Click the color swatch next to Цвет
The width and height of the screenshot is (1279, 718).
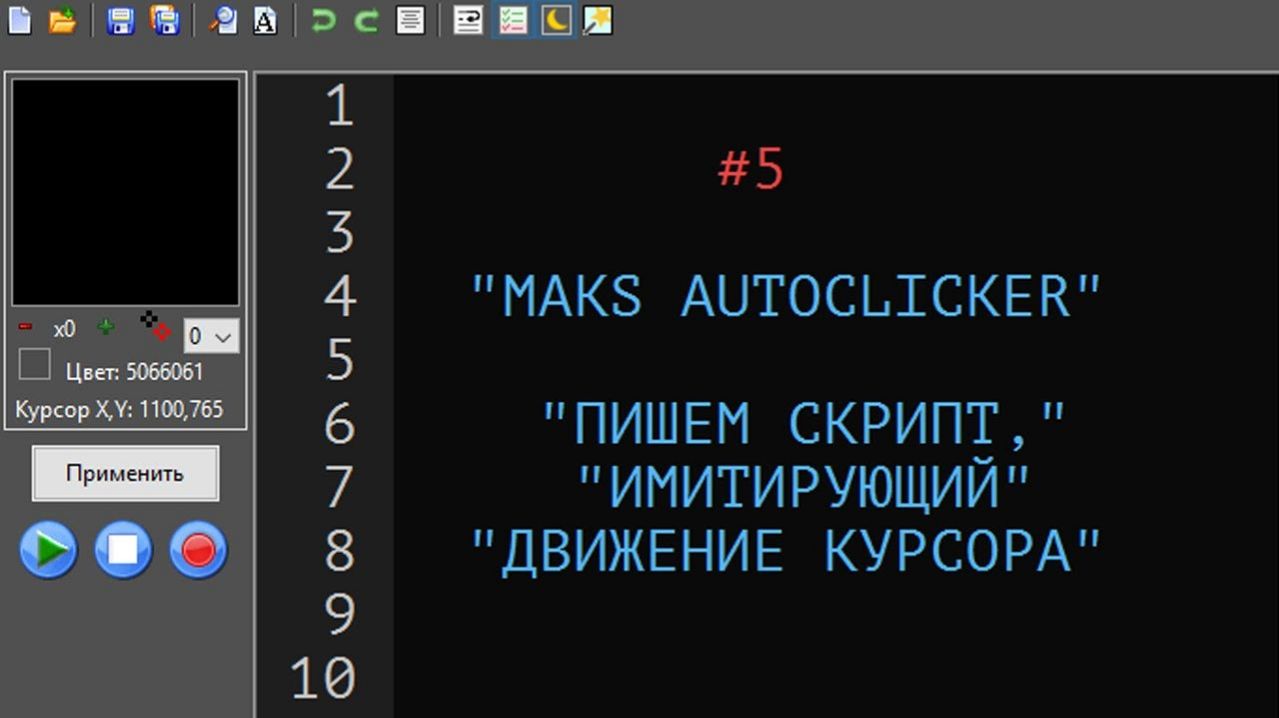35,364
